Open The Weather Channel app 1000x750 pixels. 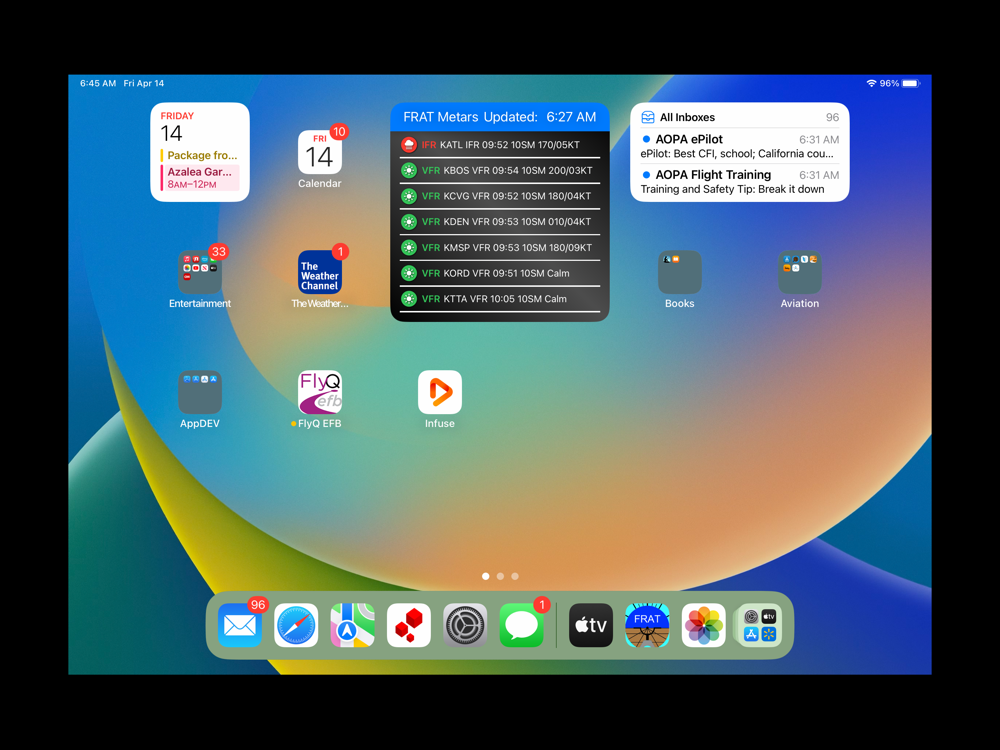pos(320,272)
